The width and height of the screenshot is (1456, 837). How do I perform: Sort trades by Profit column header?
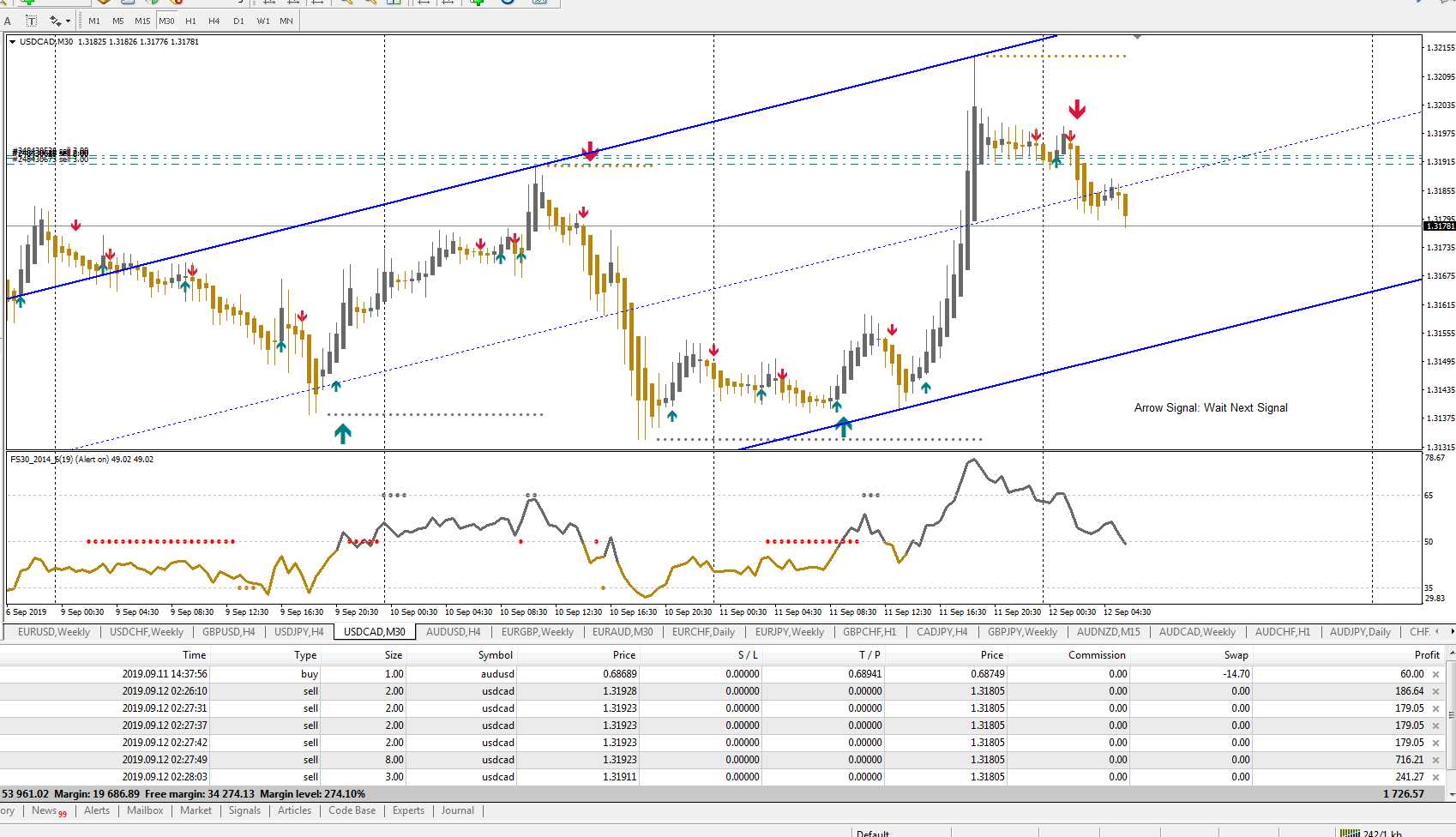1427,654
